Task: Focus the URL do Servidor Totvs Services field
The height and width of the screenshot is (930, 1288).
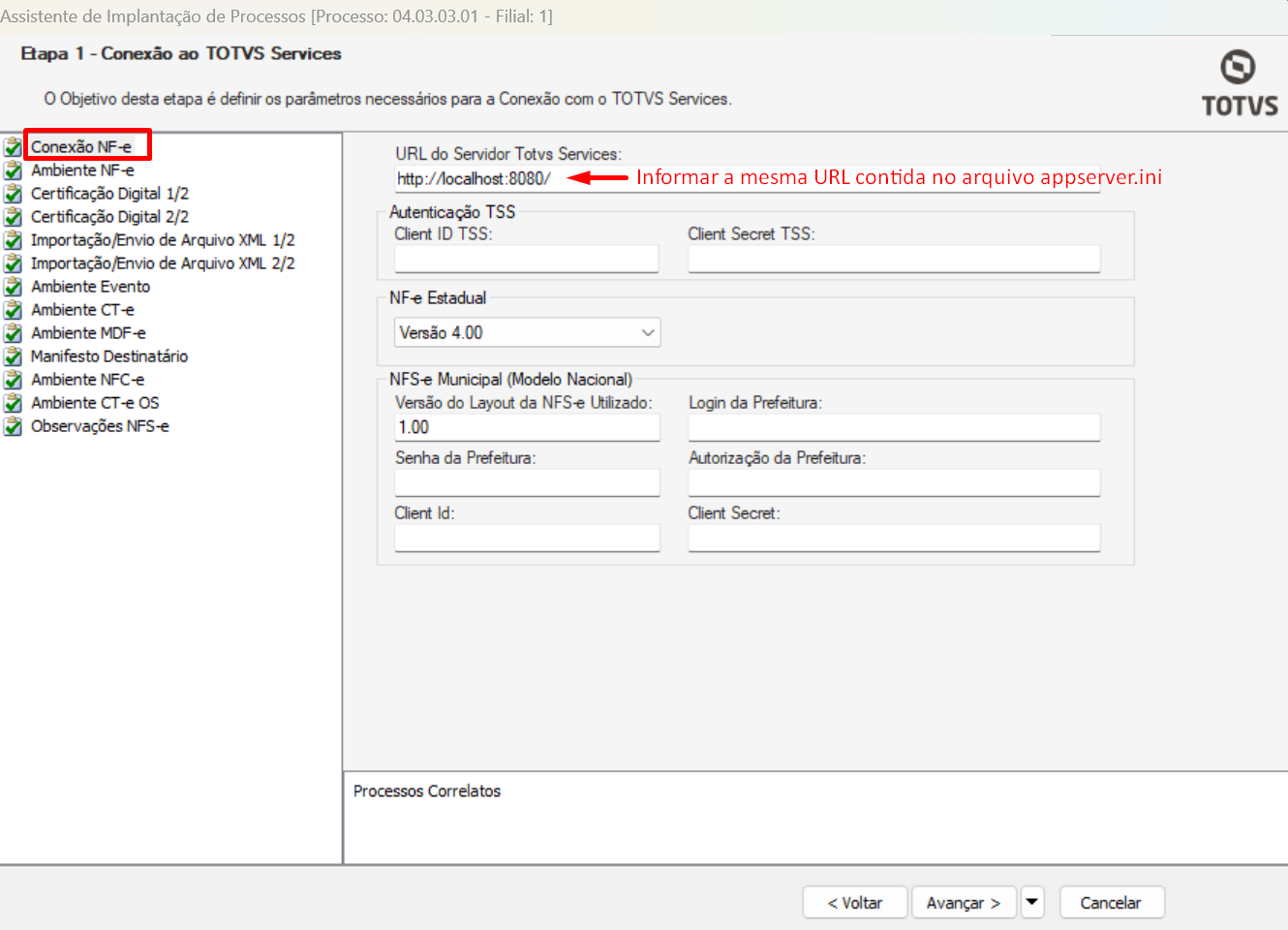Action: click(x=747, y=179)
